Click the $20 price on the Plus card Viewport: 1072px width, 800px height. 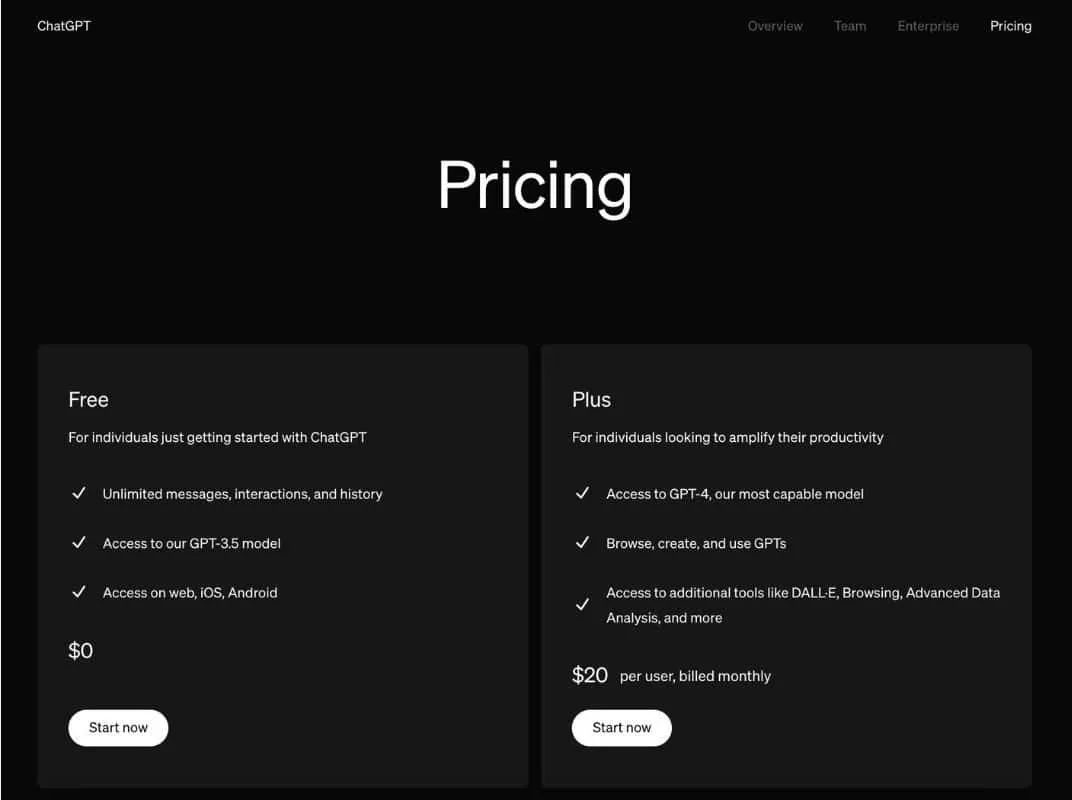[590, 675]
